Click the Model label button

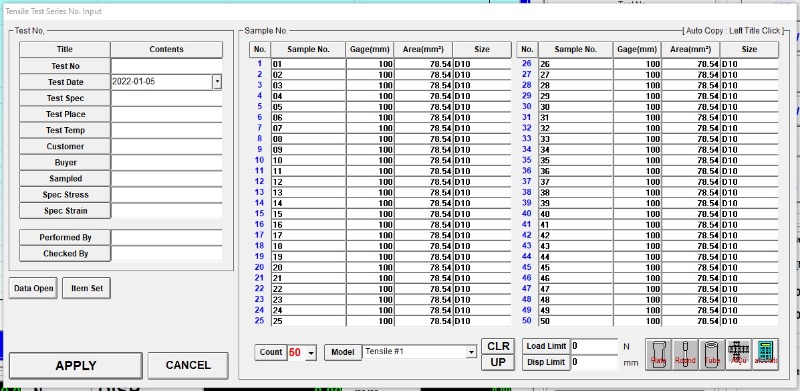click(342, 352)
